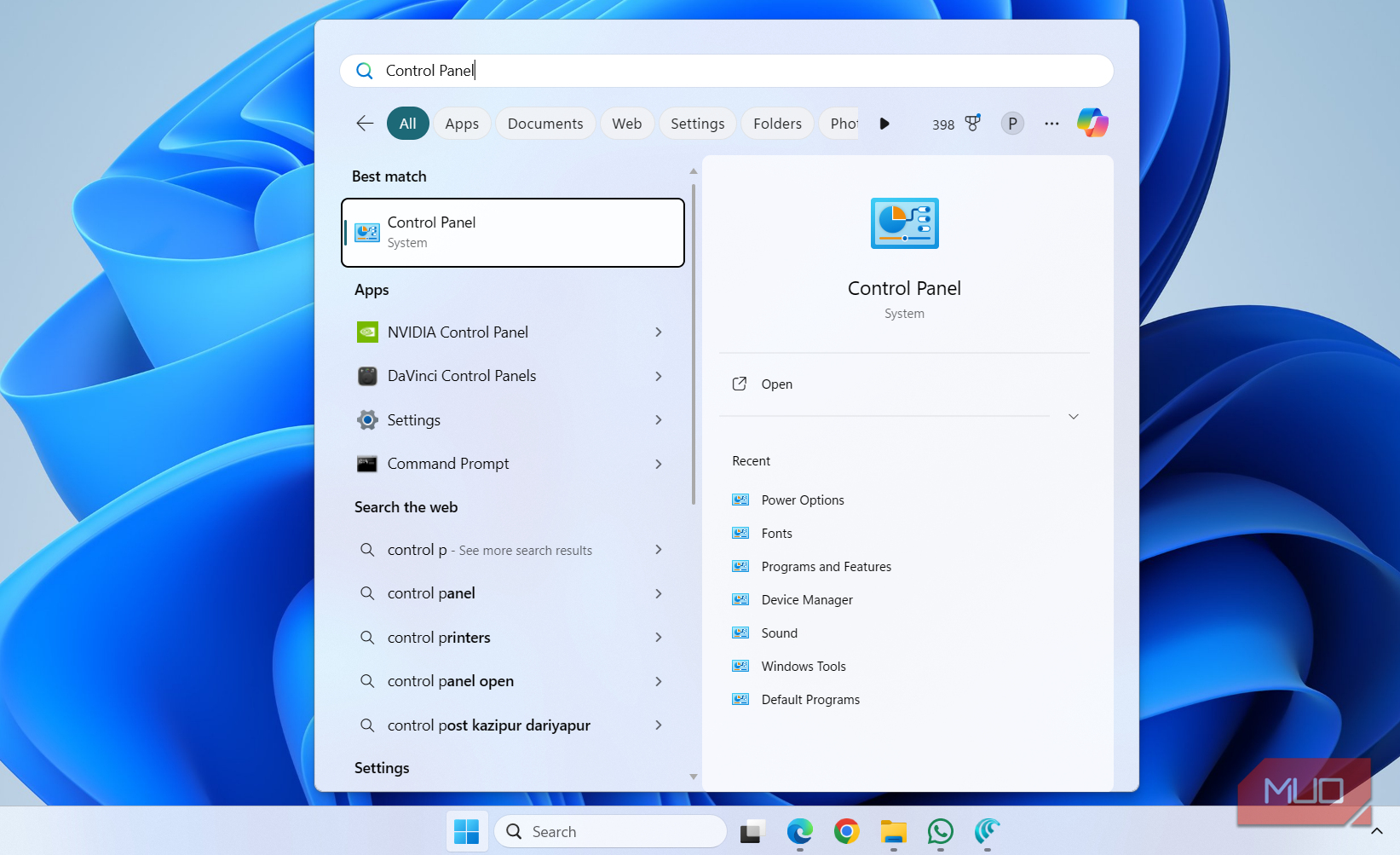Image resolution: width=1400 pixels, height=855 pixels.
Task: Click the taskbar Search box
Action: [610, 831]
